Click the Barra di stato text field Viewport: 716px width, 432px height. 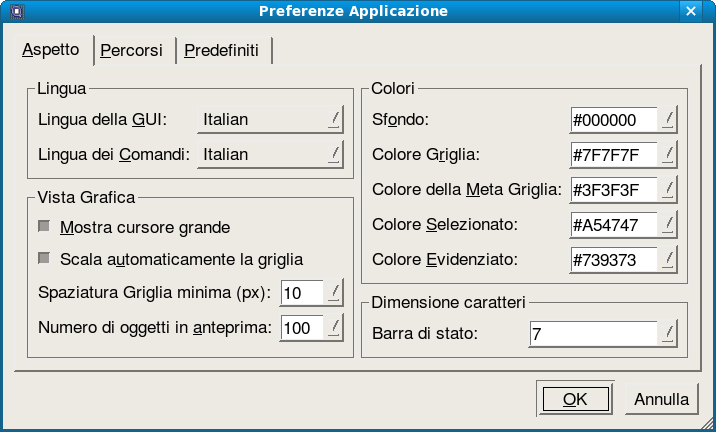tap(594, 334)
